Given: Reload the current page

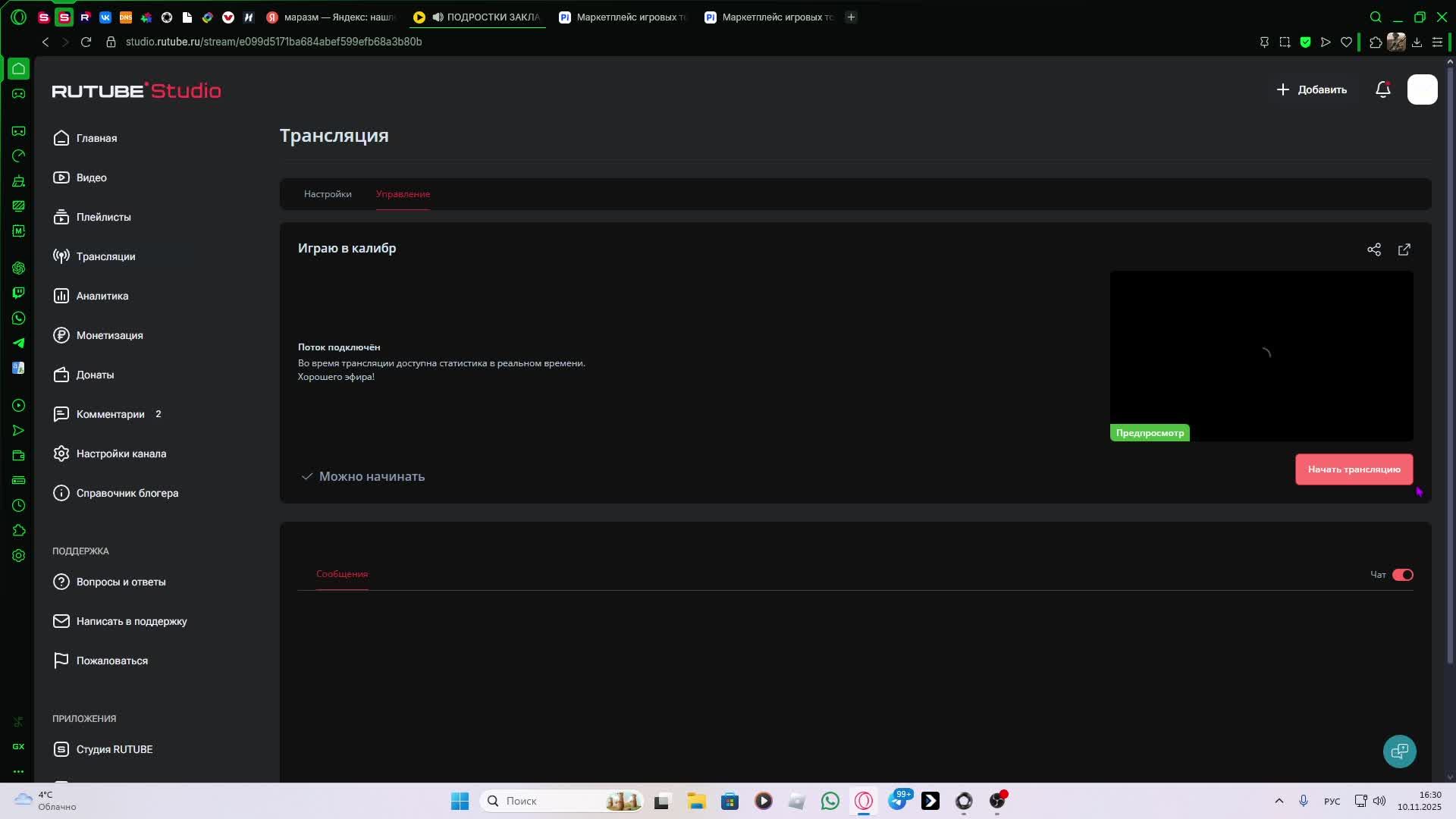Looking at the screenshot, I should pyautogui.click(x=86, y=42).
